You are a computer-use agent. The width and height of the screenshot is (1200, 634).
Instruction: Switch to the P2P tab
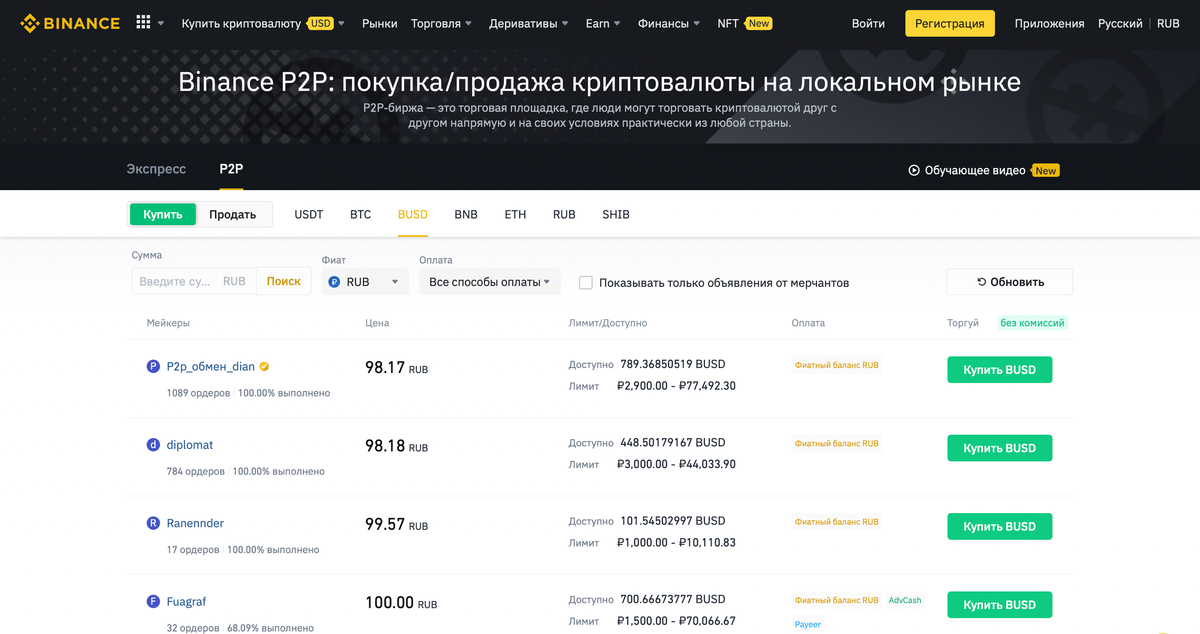pyautogui.click(x=231, y=169)
